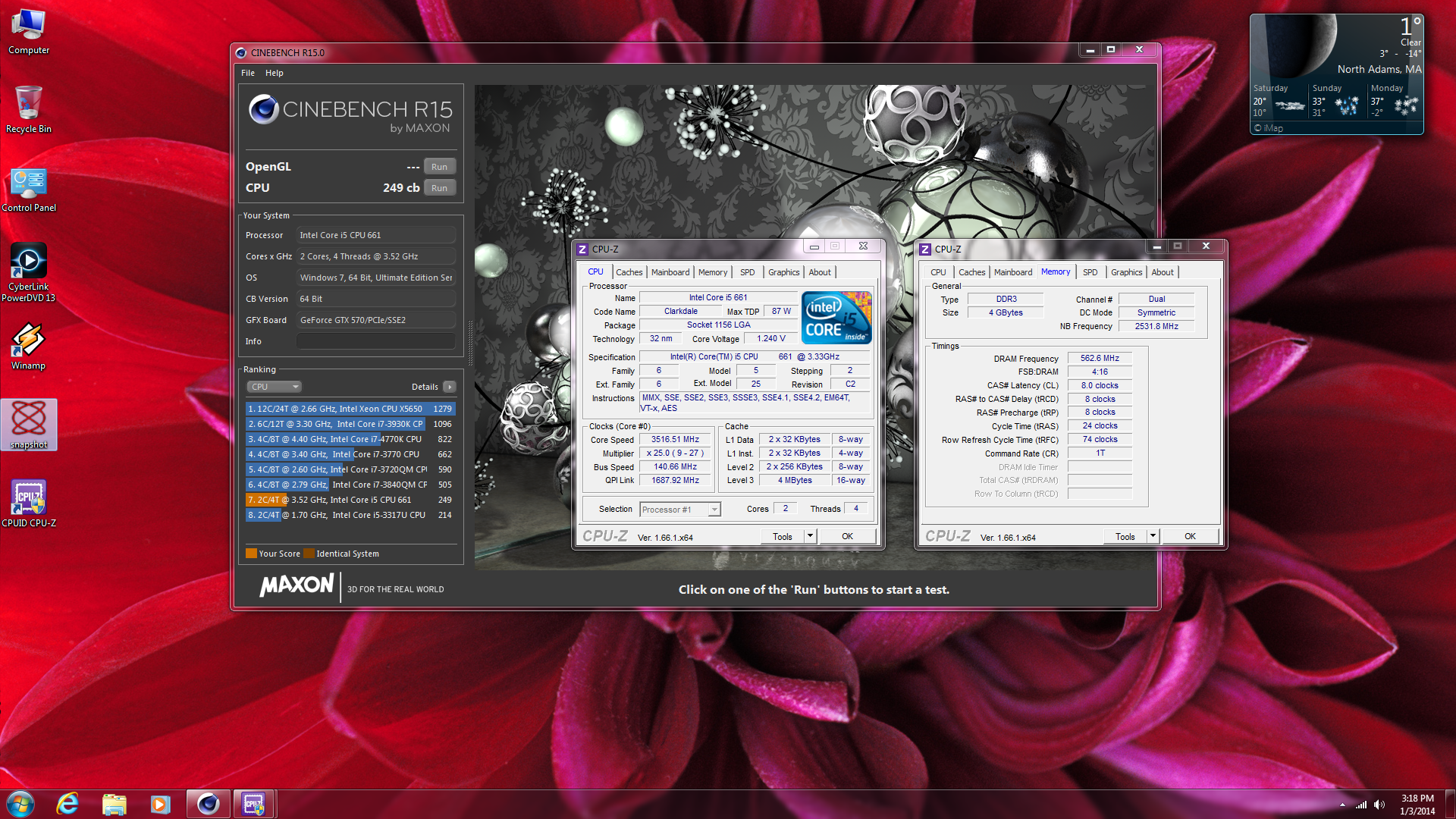Switch to CPU-Z taskbar icon
The height and width of the screenshot is (819, 1456).
253,804
